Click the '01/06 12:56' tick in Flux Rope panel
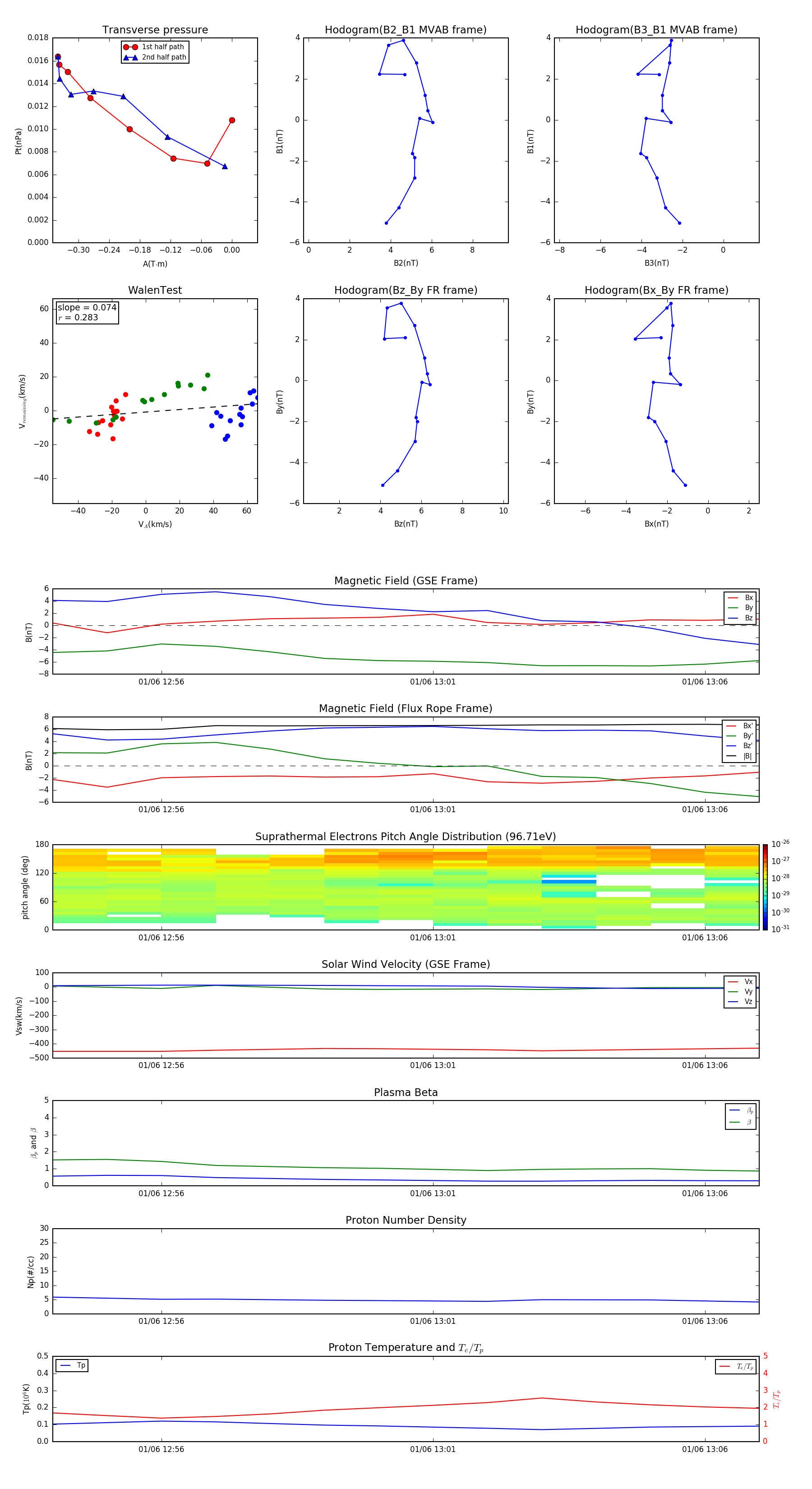This screenshot has width=812, height=1489. (x=161, y=810)
